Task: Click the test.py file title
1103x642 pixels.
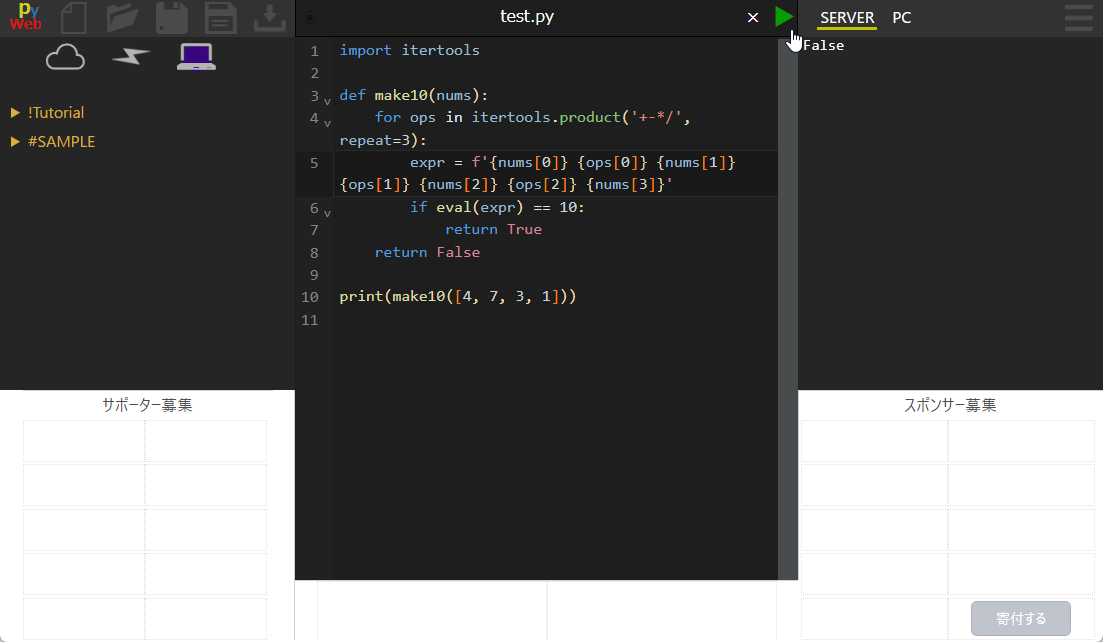Action: pyautogui.click(x=527, y=16)
